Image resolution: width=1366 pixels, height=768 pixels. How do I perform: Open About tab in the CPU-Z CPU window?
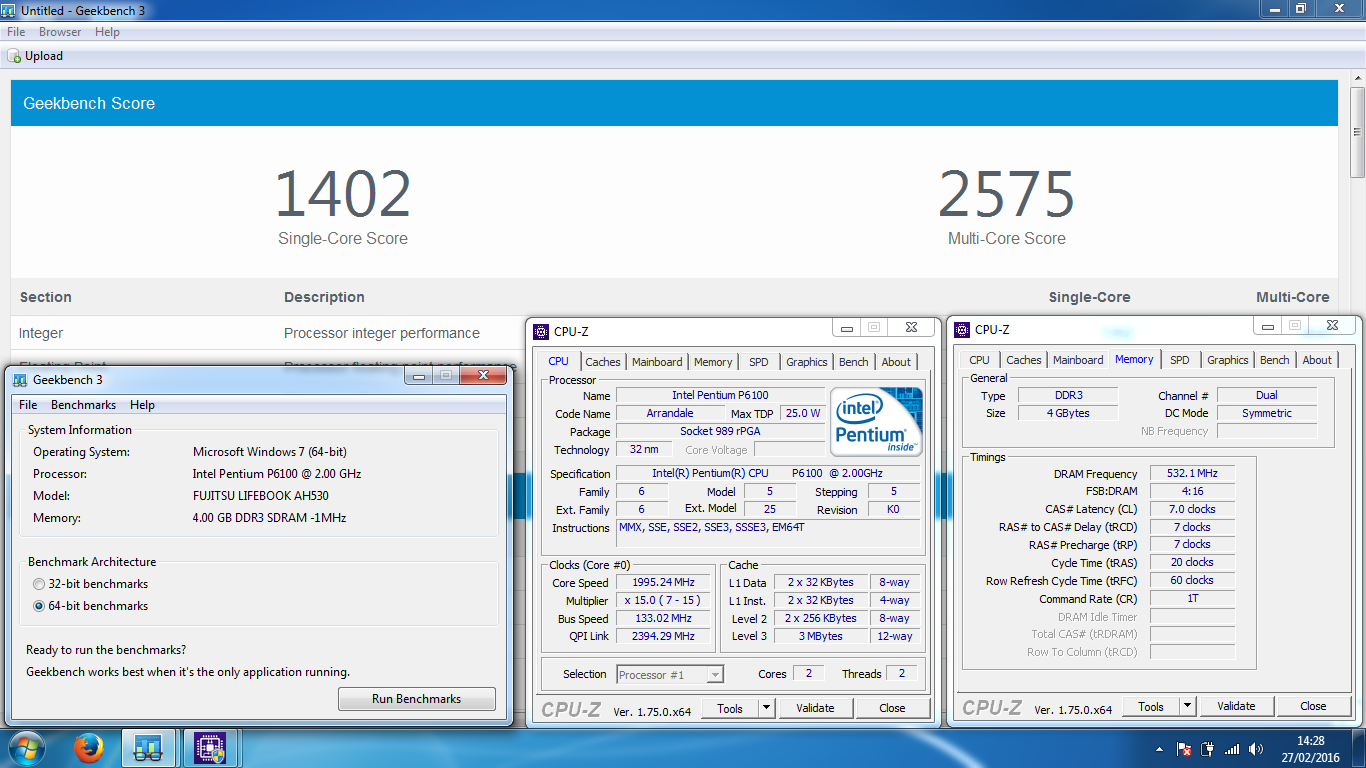[896, 362]
